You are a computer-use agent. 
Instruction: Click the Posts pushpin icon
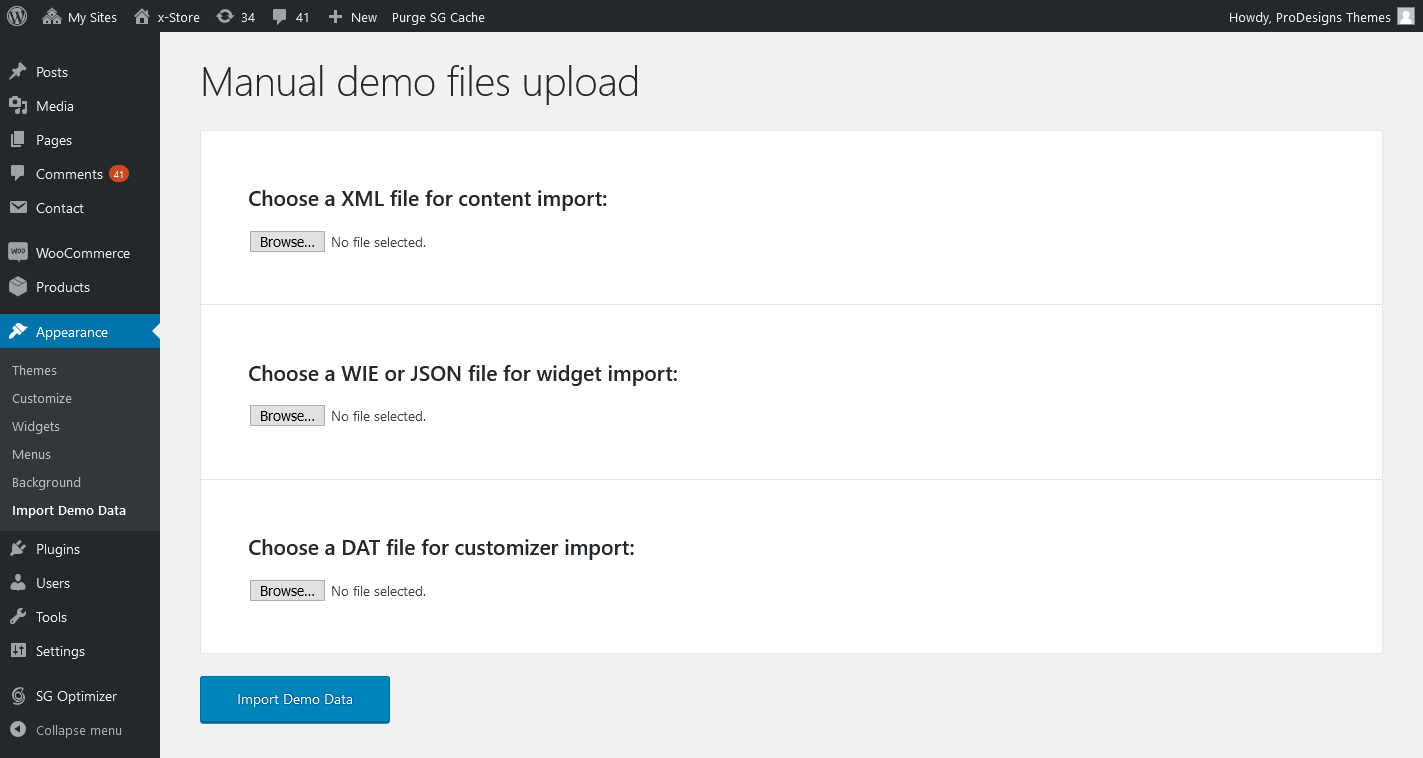pos(18,72)
